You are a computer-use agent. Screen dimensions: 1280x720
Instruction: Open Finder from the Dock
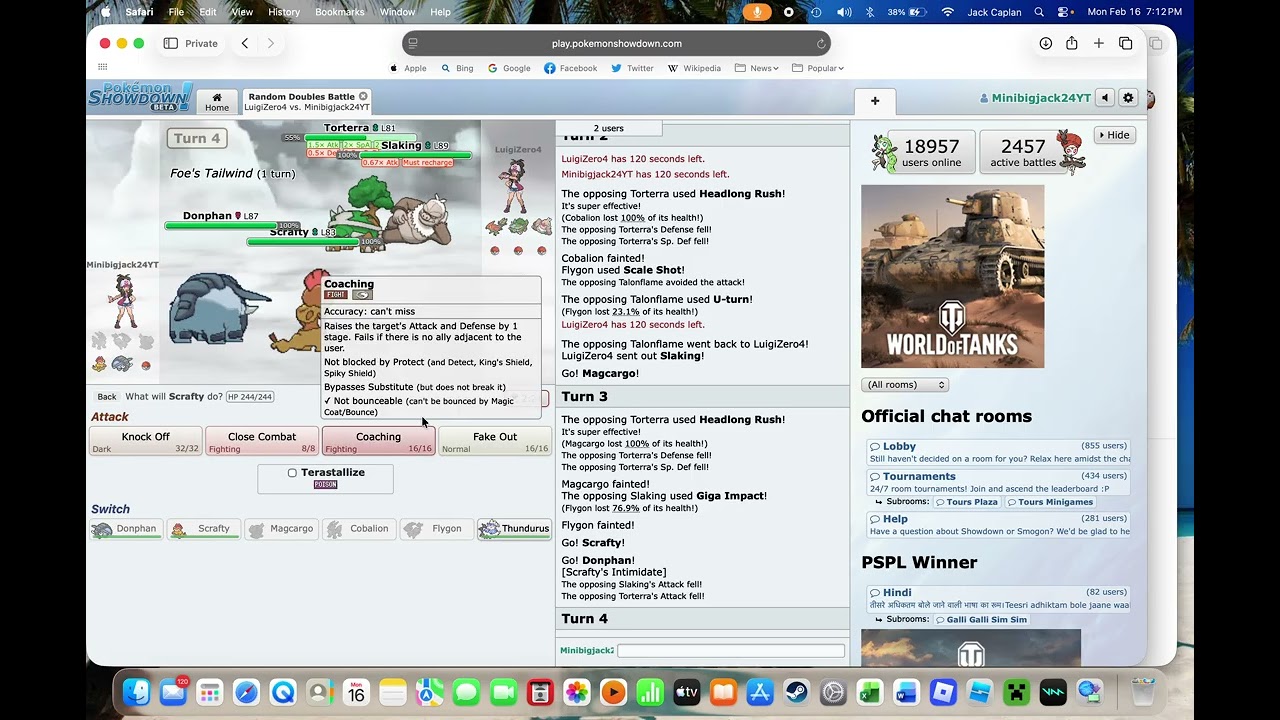136,692
